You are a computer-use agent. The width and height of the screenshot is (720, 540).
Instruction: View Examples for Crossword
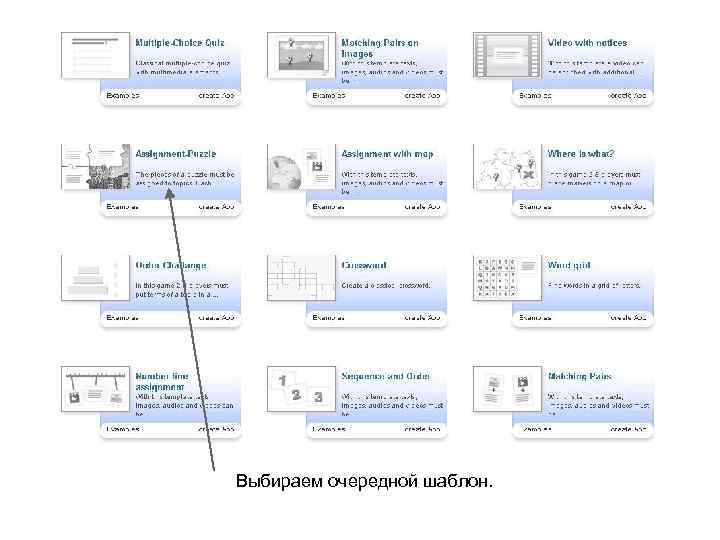[x=328, y=318]
